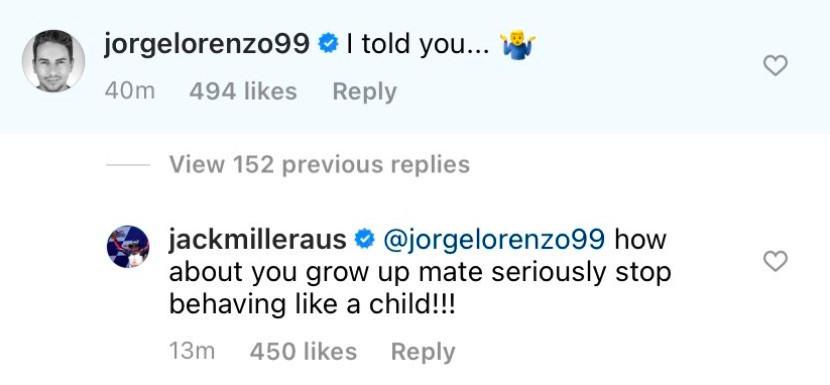
Task: Open the 494 likes list
Action: pos(243,92)
